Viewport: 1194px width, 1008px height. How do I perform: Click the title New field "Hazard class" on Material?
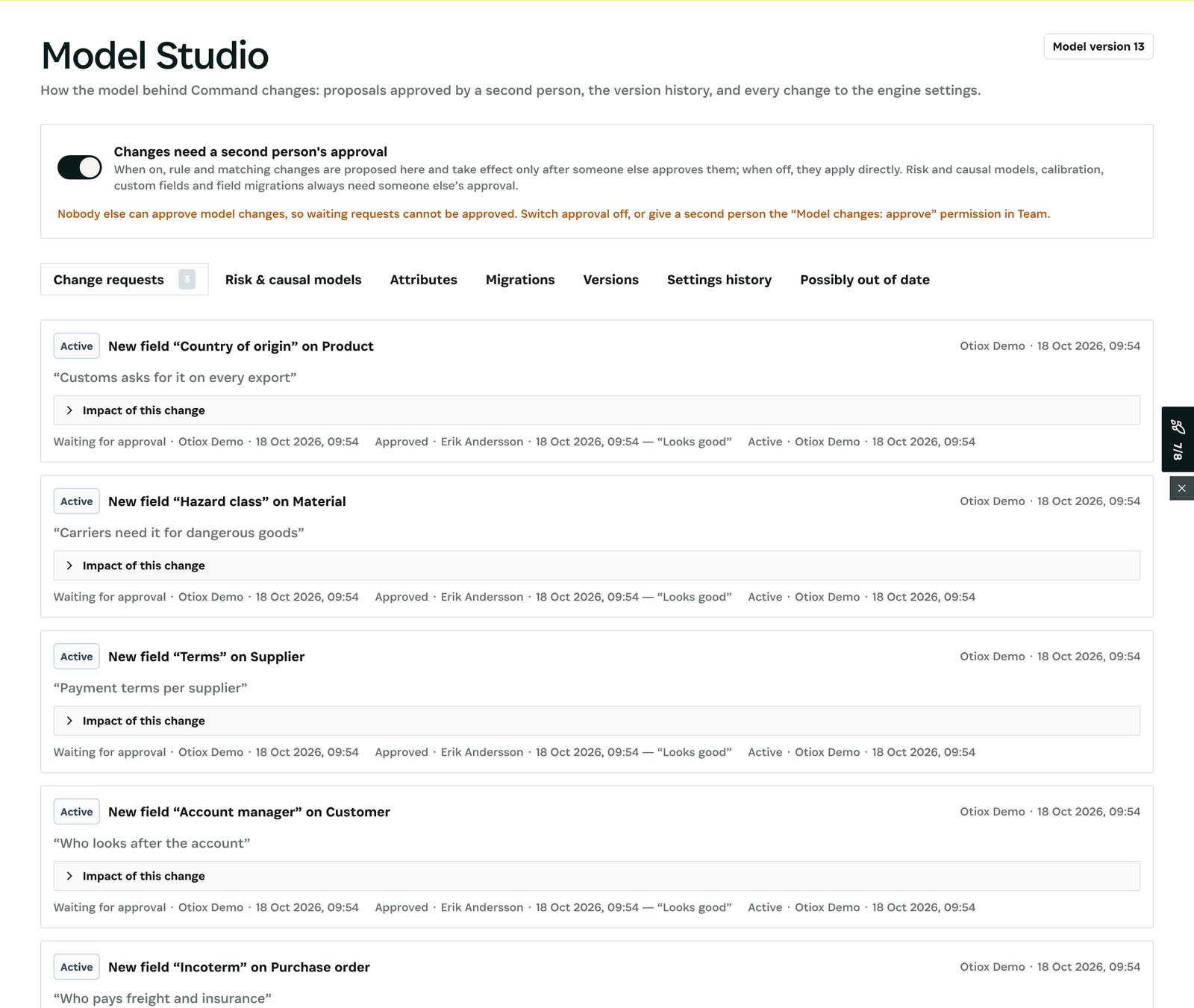pos(227,501)
